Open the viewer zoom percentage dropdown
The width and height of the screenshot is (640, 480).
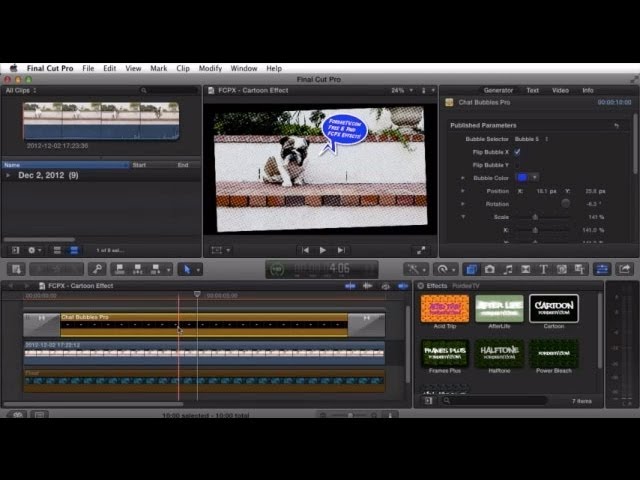[x=402, y=90]
